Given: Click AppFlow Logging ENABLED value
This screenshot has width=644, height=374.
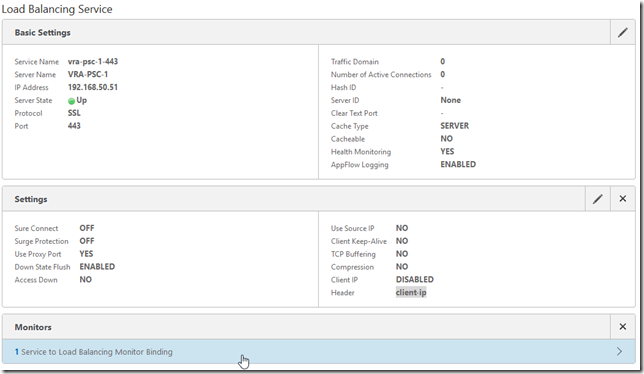Looking at the screenshot, I should 458,164.
